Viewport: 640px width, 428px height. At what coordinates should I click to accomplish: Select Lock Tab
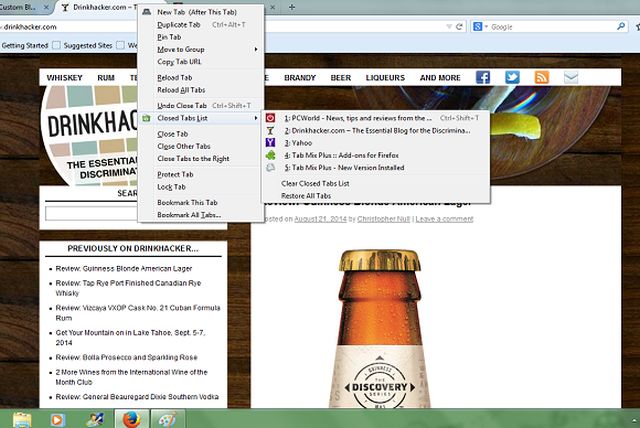tap(201, 187)
